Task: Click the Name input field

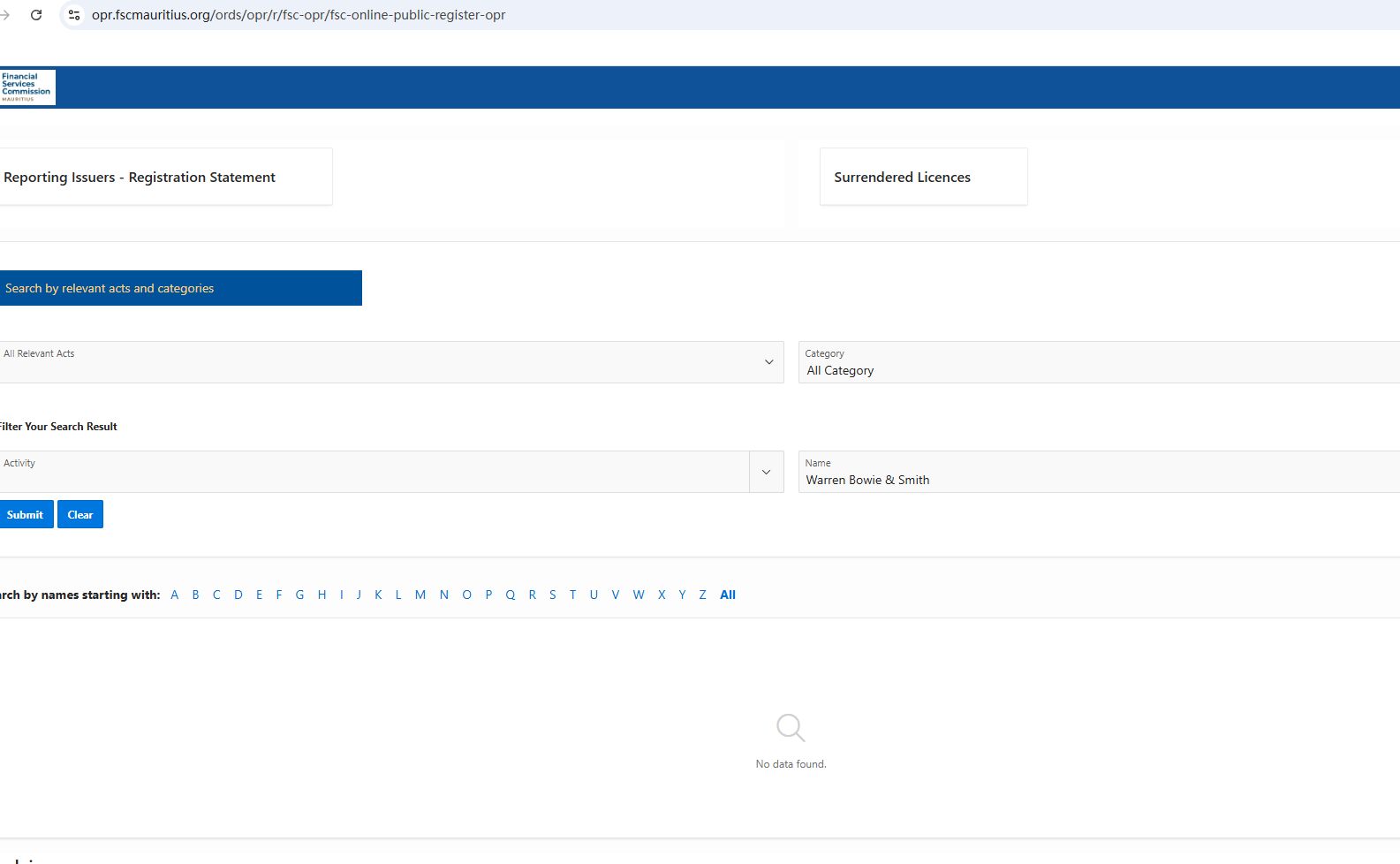Action: [1095, 480]
